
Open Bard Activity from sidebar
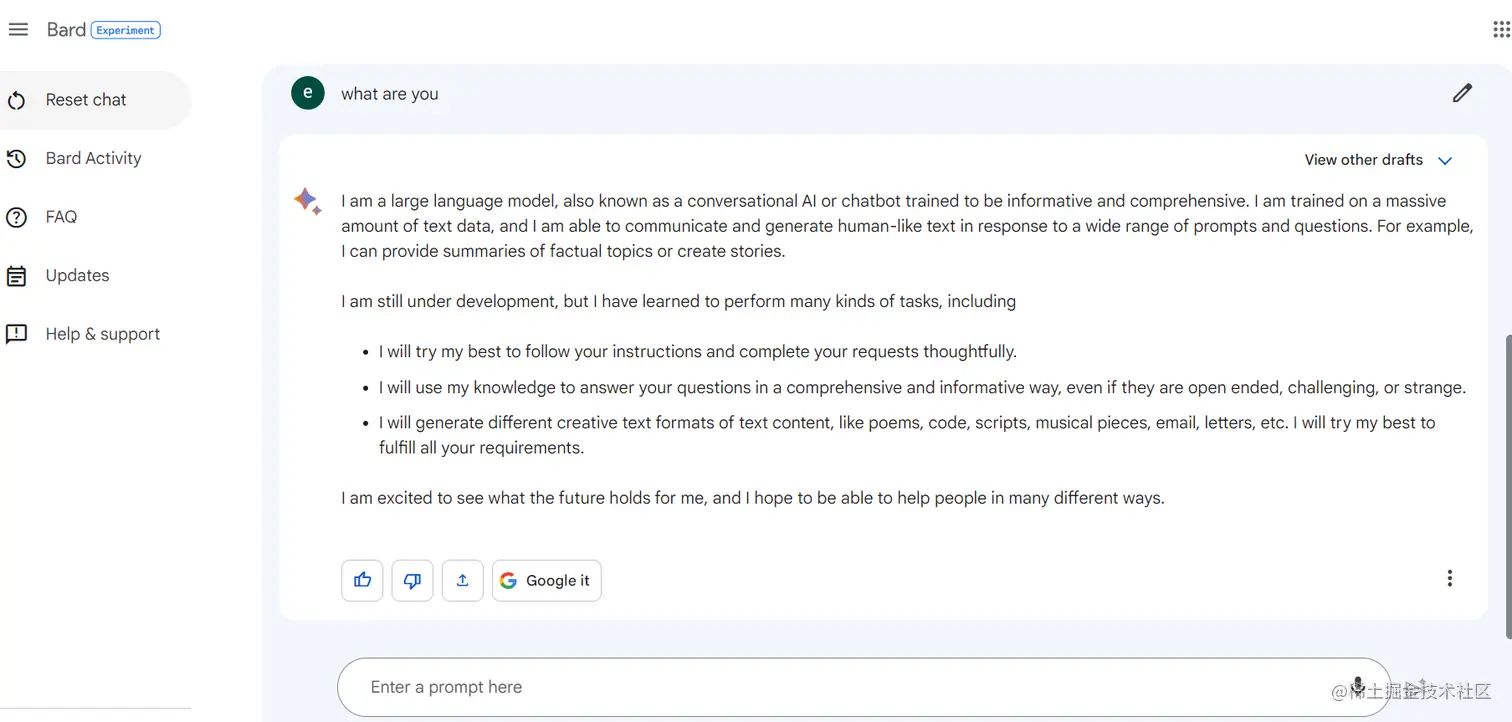point(93,158)
